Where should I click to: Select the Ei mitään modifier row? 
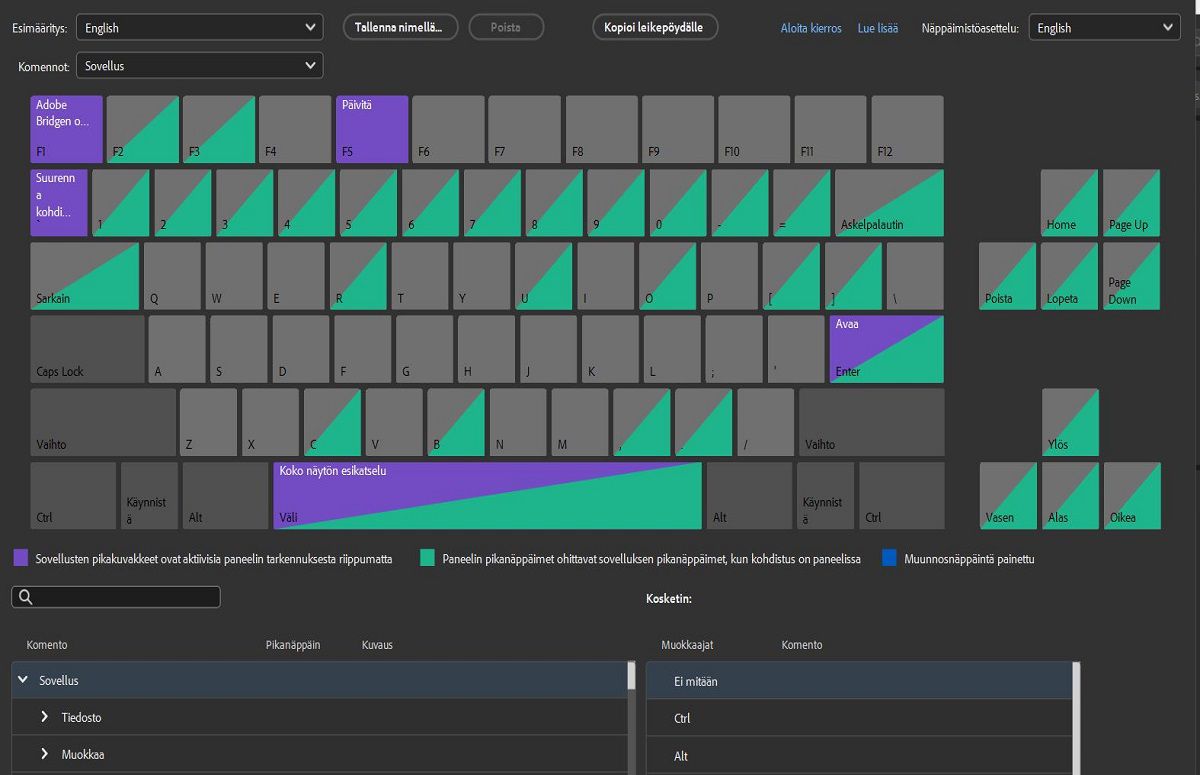(x=859, y=681)
